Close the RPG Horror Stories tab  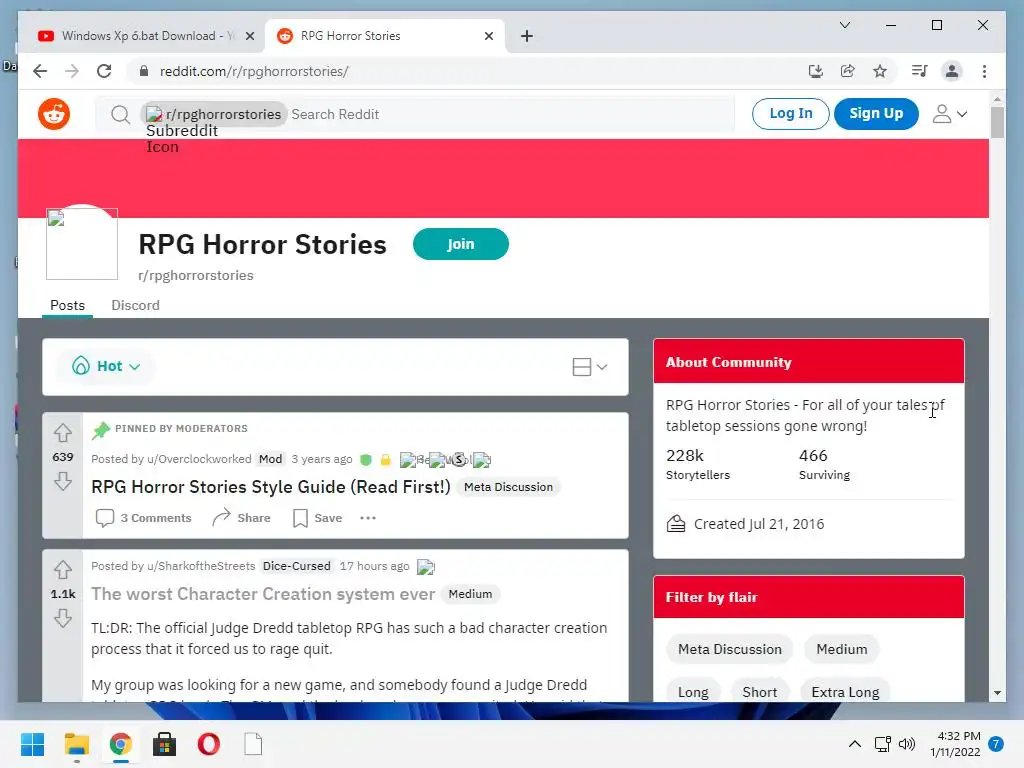pos(488,36)
